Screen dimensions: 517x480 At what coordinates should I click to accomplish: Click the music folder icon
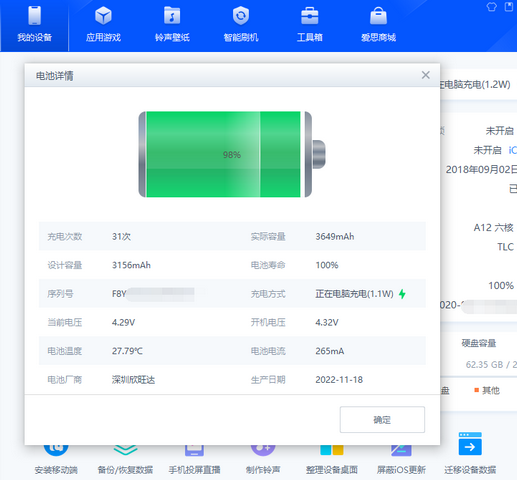[x=172, y=16]
